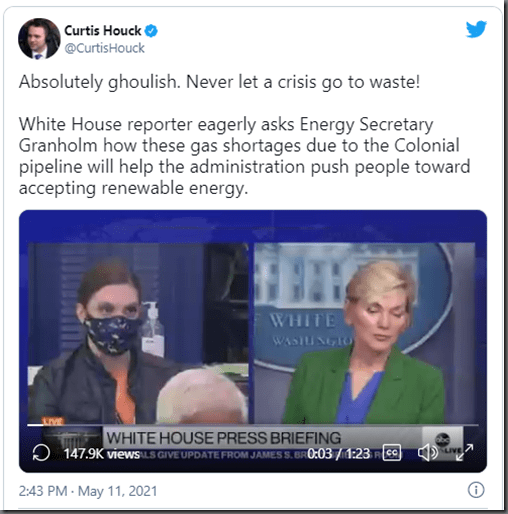Screen dimensions: 508x514
Task: Click the WHITE HOUSE PRESS BRIEFING banner
Action: click(x=223, y=438)
